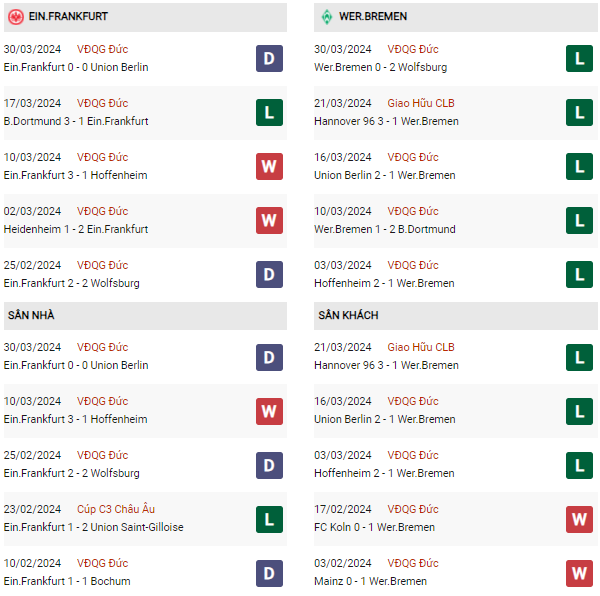600x596 pixels.
Task: Open Heidenheim 1 - 2 Ein.Frankfurt match
Action: pos(76,229)
